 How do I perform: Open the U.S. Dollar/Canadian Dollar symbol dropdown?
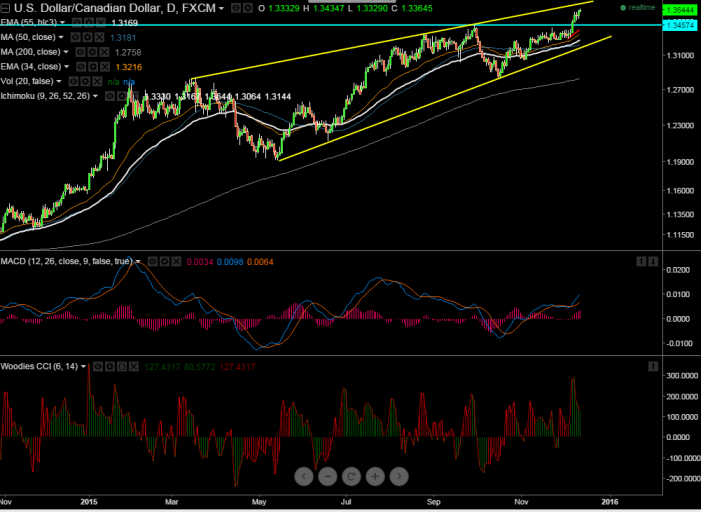point(222,8)
